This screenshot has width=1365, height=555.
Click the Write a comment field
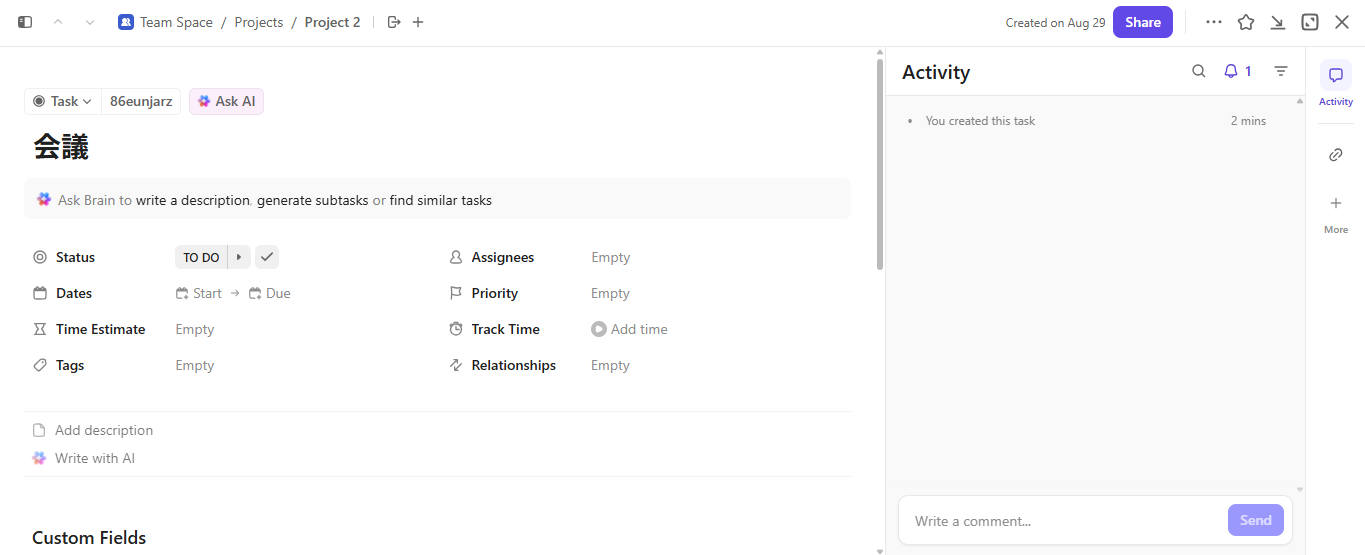[1060, 521]
